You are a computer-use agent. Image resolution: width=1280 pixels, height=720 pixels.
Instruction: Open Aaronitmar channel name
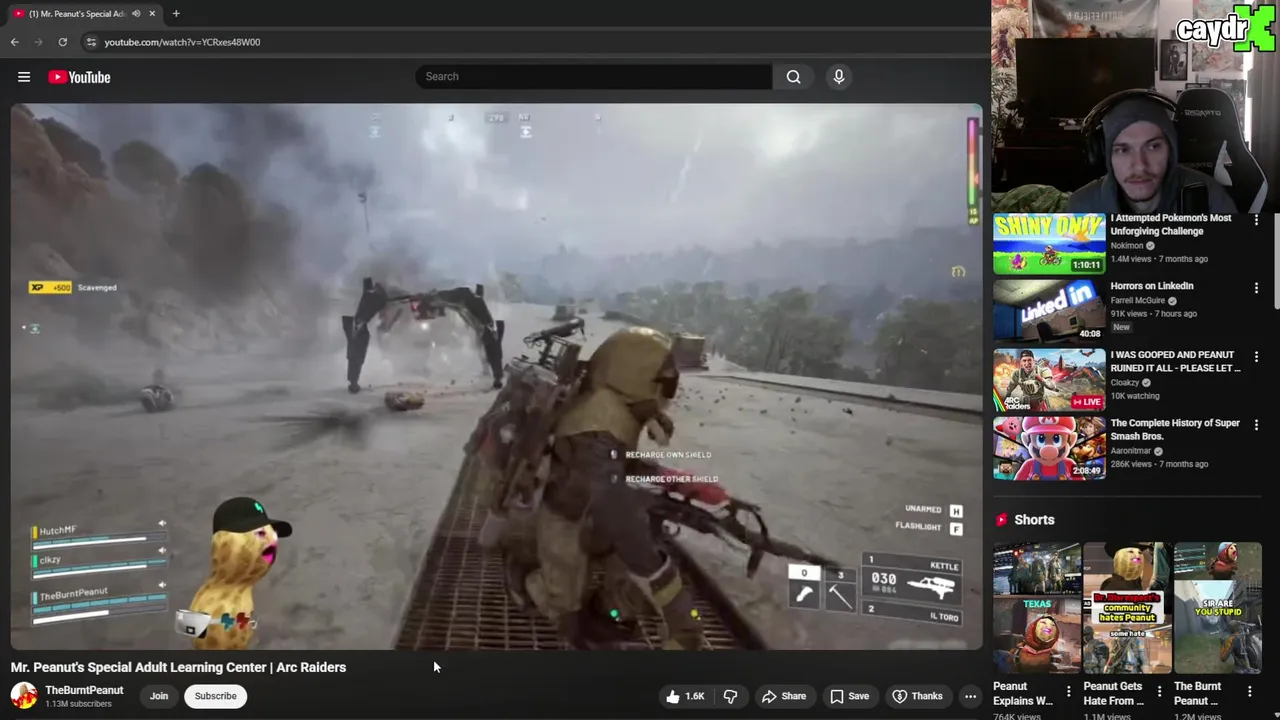pos(1132,451)
